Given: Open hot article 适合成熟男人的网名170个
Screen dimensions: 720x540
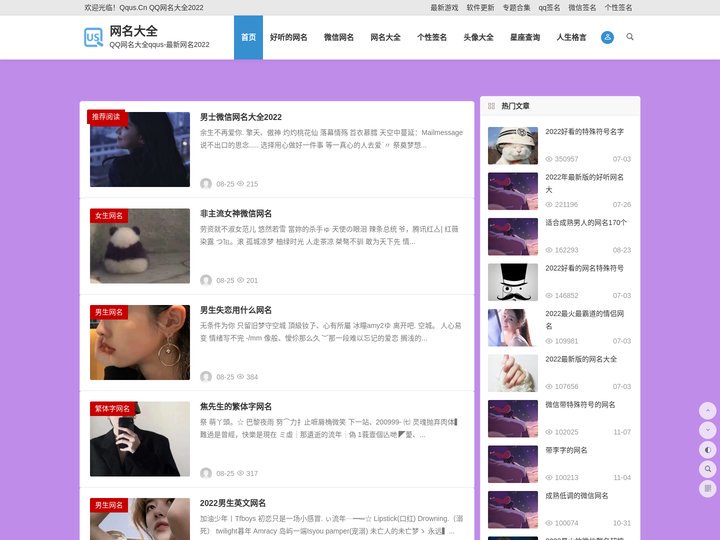Looking at the screenshot, I should [586, 223].
